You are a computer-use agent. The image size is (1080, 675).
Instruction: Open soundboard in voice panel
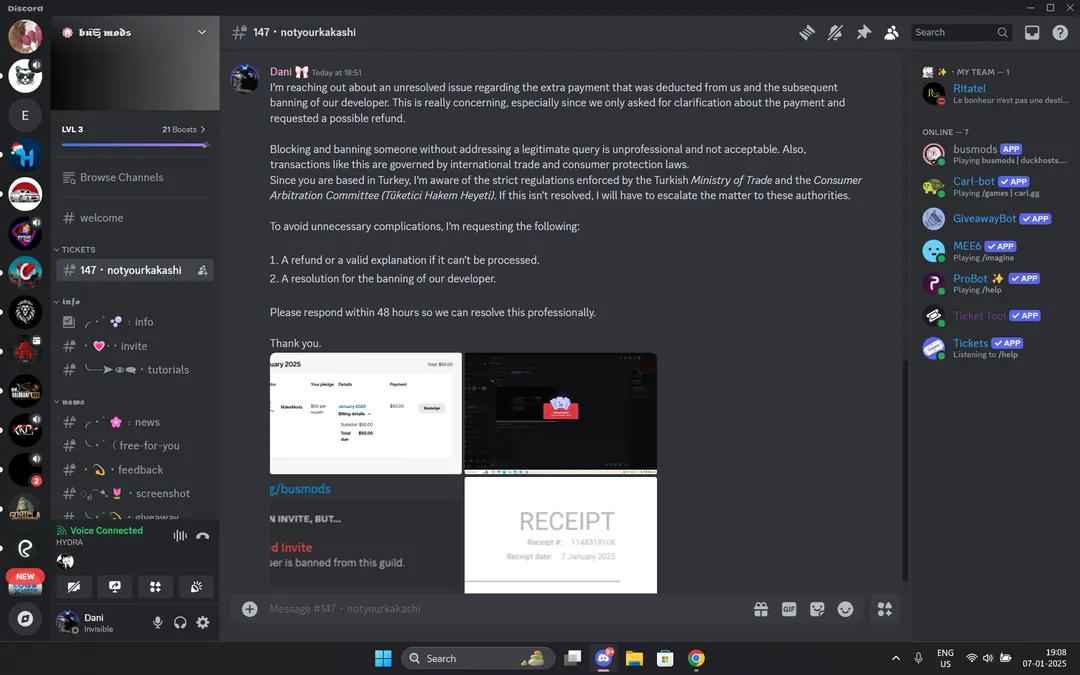196,587
